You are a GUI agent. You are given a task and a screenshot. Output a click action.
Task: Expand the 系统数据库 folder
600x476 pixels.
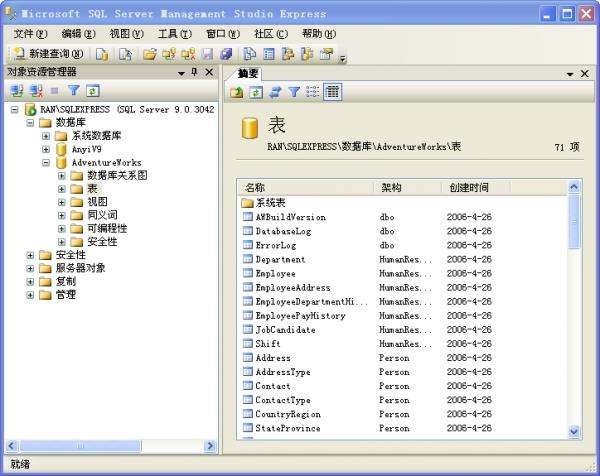[x=46, y=136]
